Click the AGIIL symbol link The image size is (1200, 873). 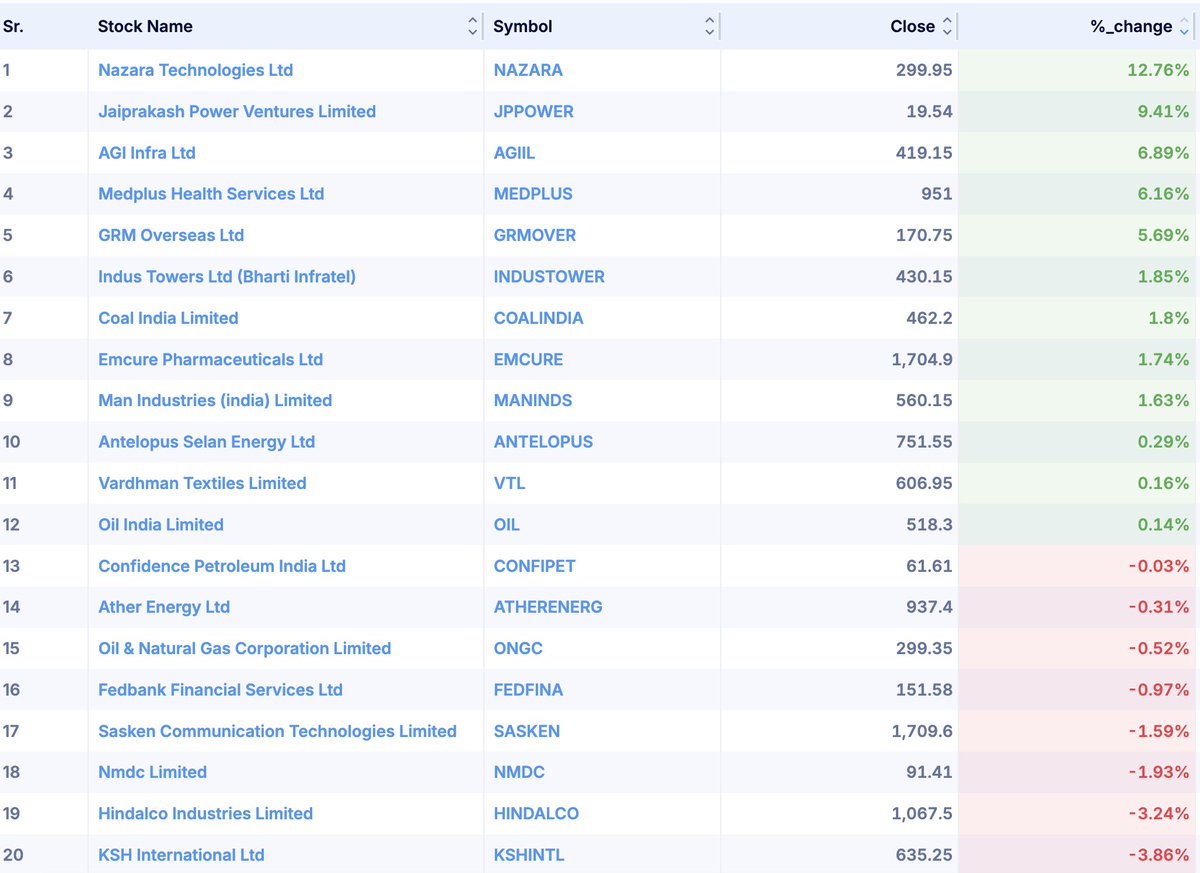(515, 153)
